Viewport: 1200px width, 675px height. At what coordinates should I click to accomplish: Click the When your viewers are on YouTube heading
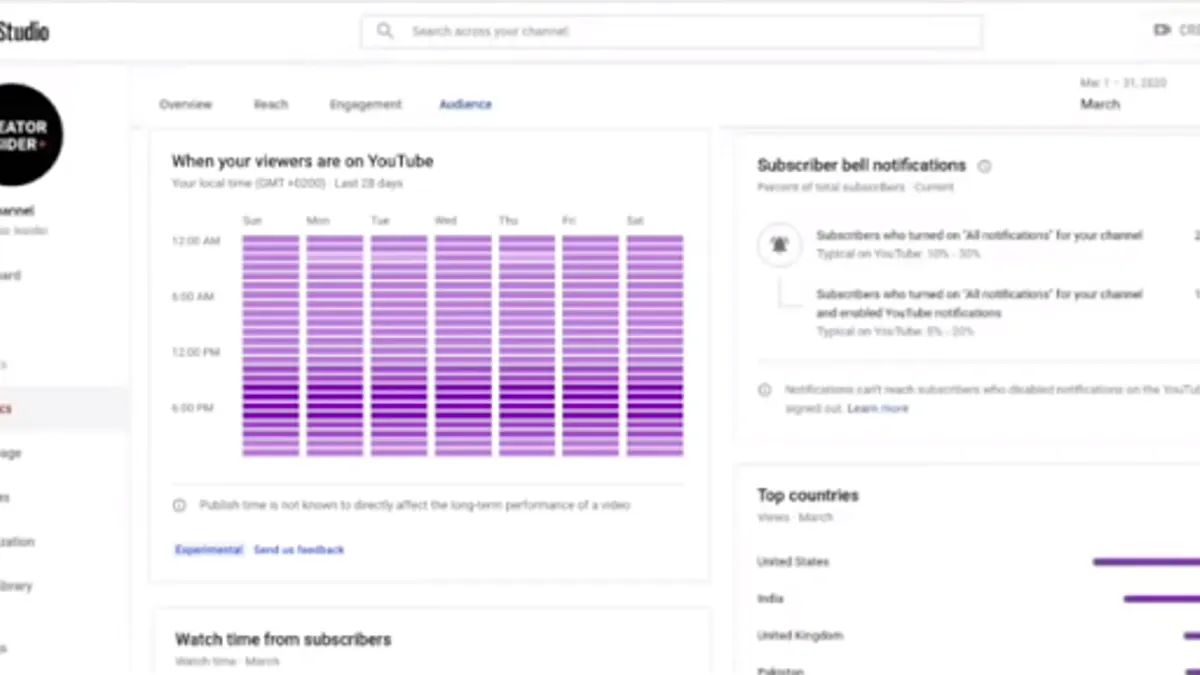(302, 161)
